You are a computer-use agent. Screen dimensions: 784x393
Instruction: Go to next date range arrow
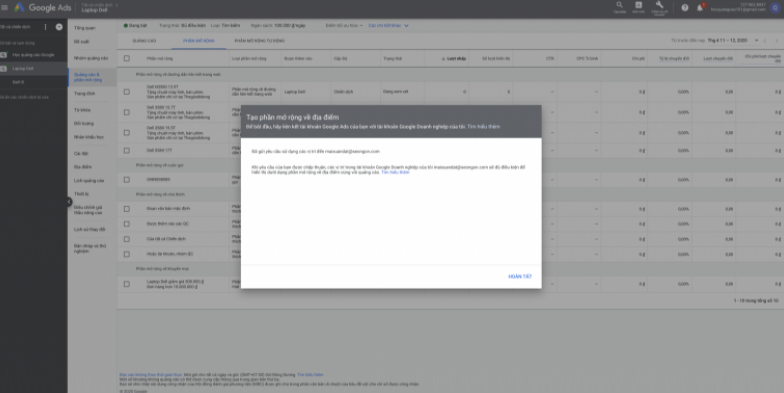click(x=776, y=40)
